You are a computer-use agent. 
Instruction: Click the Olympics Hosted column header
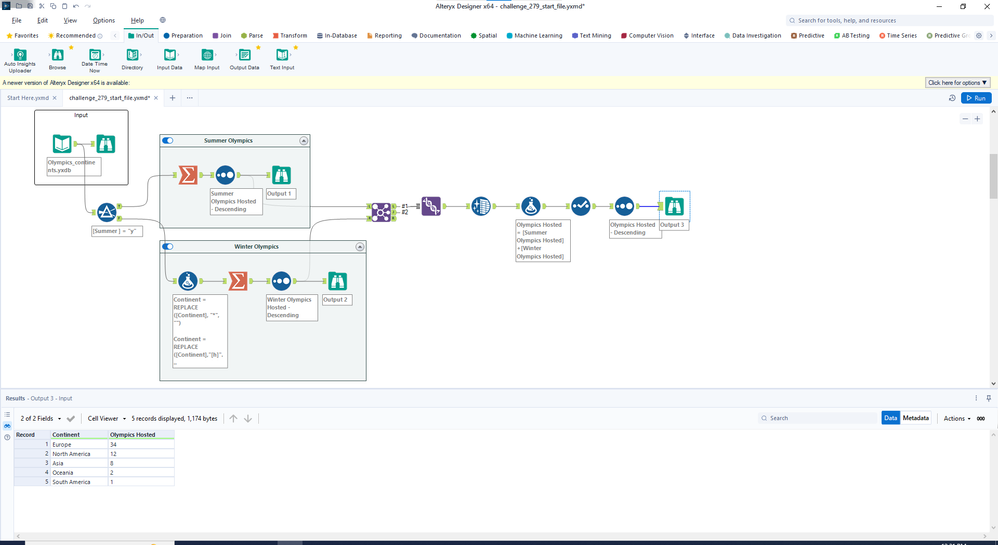click(141, 435)
